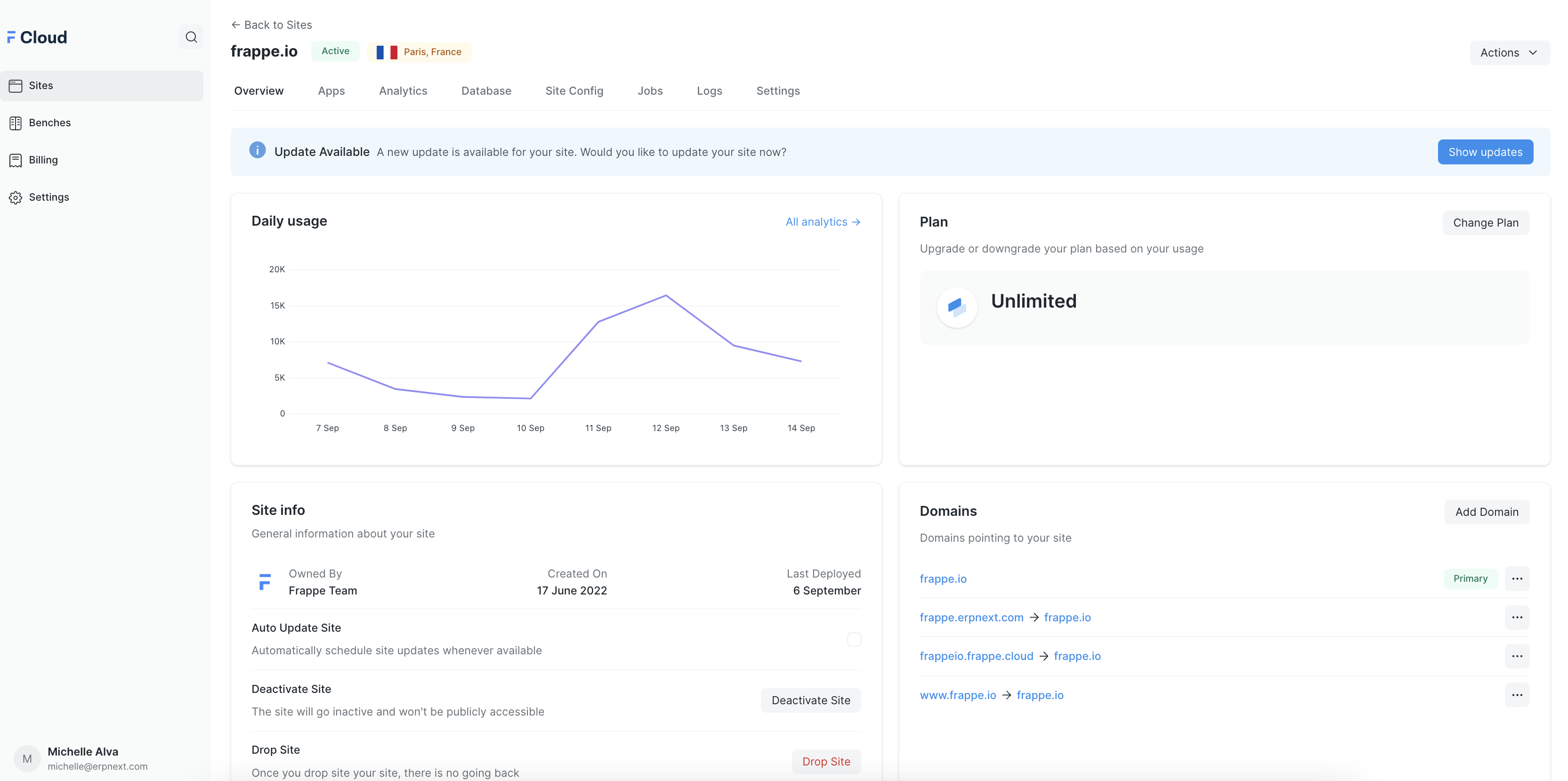
Task: Select Billing in the sidebar
Action: (102, 160)
